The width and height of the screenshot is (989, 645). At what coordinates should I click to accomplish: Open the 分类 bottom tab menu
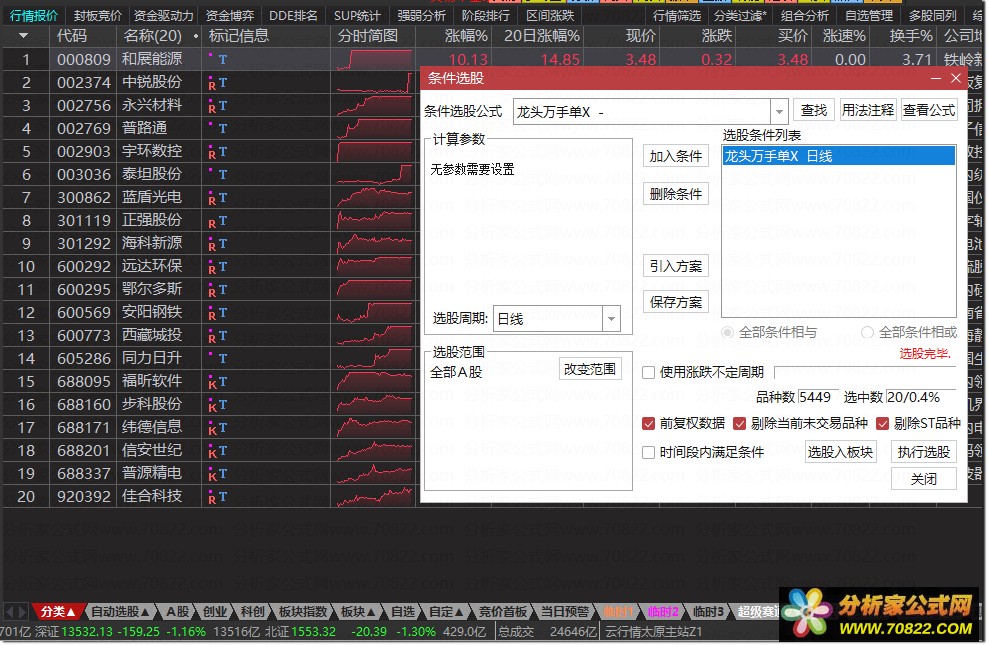click(57, 612)
